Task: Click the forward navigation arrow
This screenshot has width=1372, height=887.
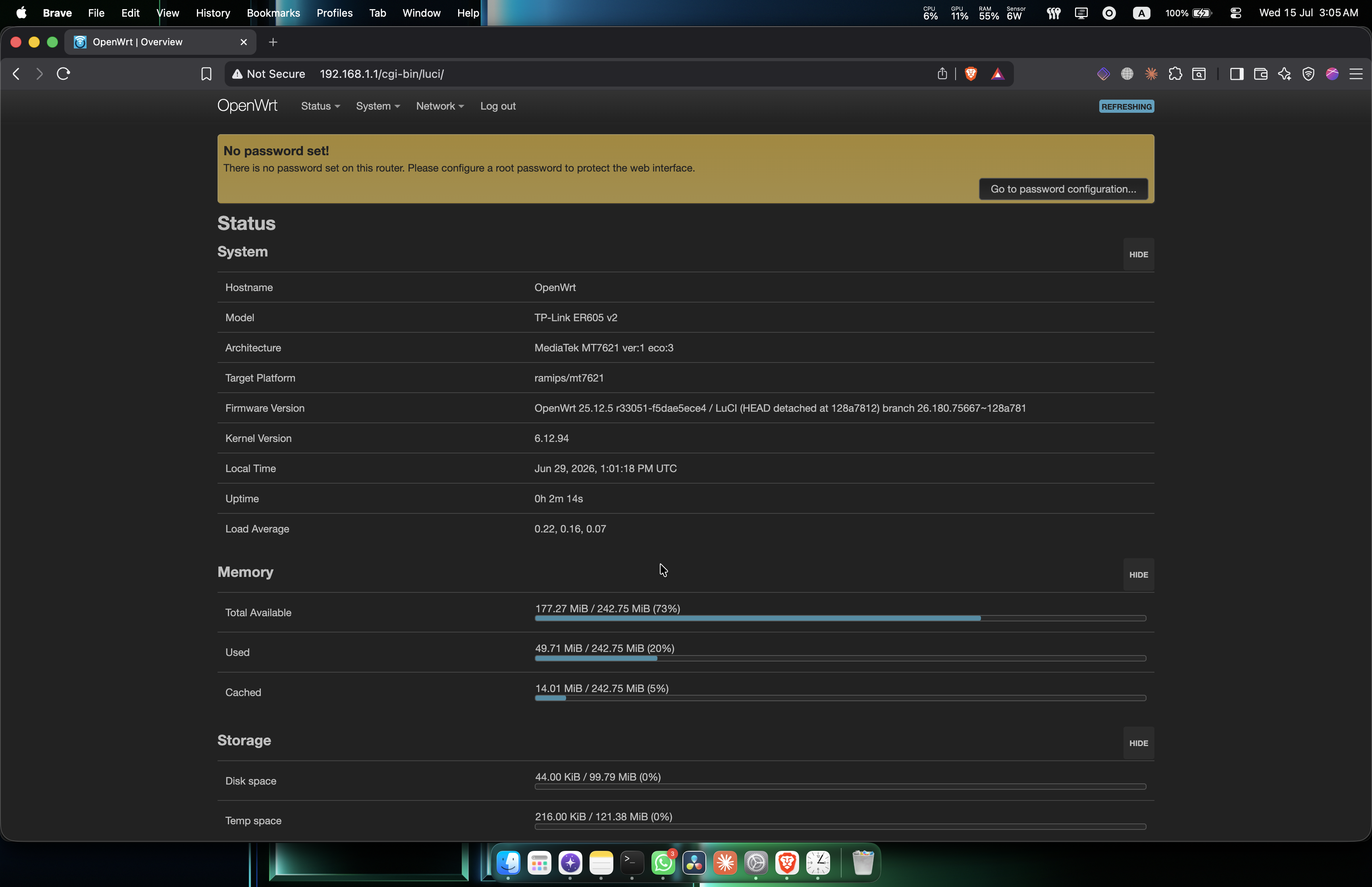Action: pos(39,74)
